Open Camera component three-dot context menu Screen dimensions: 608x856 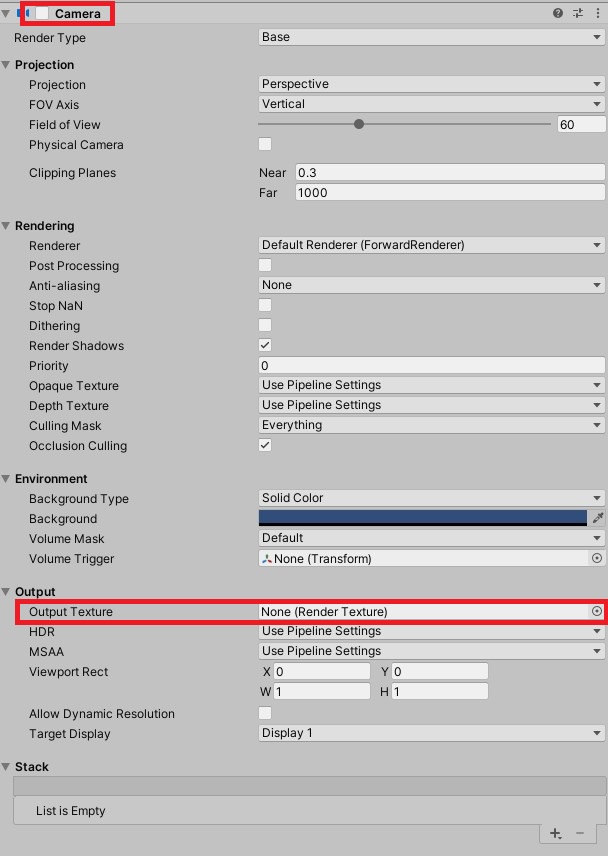[x=598, y=13]
